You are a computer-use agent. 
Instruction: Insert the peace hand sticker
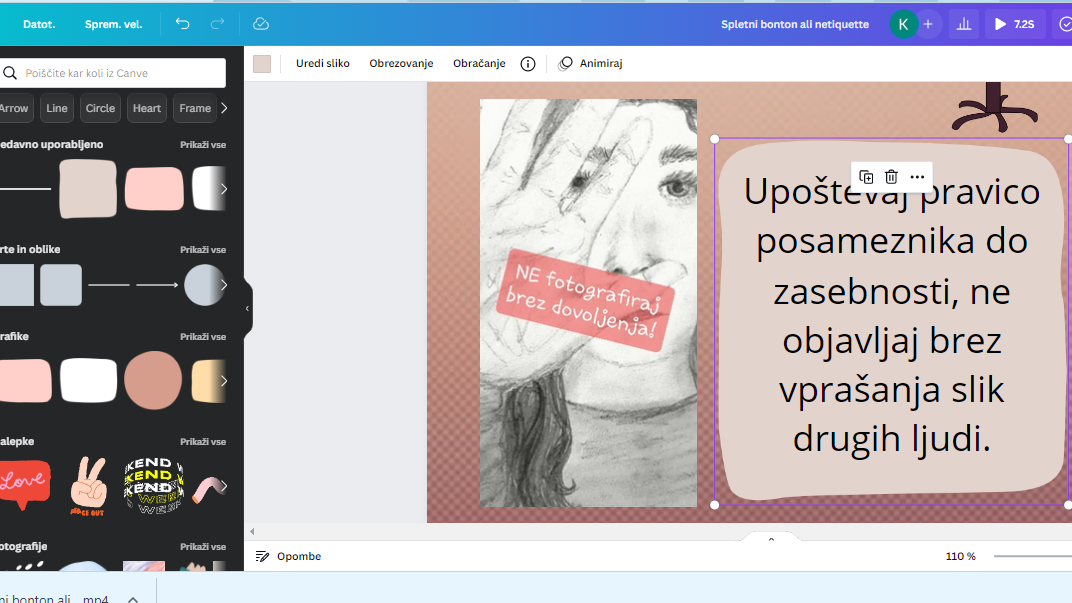88,486
